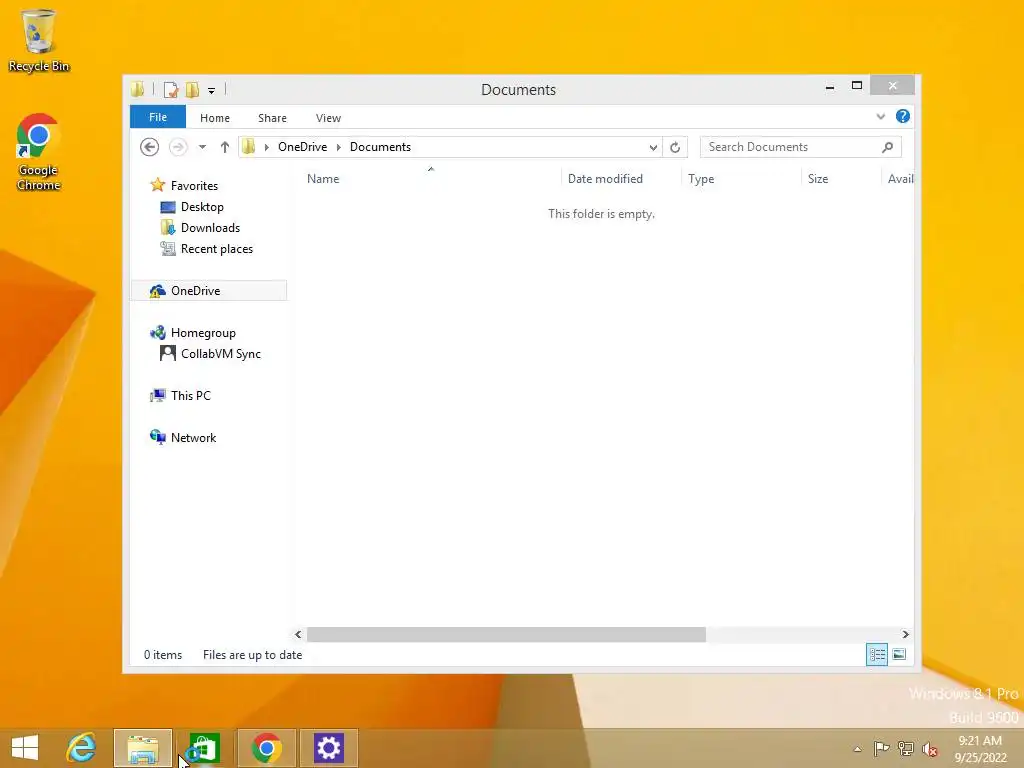Screen dimensions: 1024x768
Task: Expand the chevron between OneDrive and Documents
Action: [x=338, y=147]
